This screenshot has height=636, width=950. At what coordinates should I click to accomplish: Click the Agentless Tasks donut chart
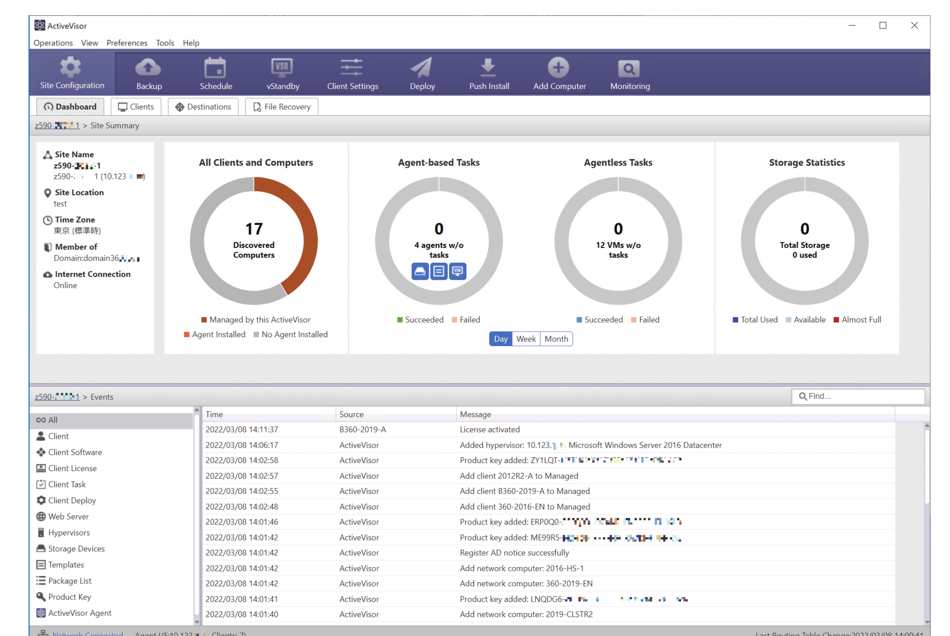coord(618,240)
